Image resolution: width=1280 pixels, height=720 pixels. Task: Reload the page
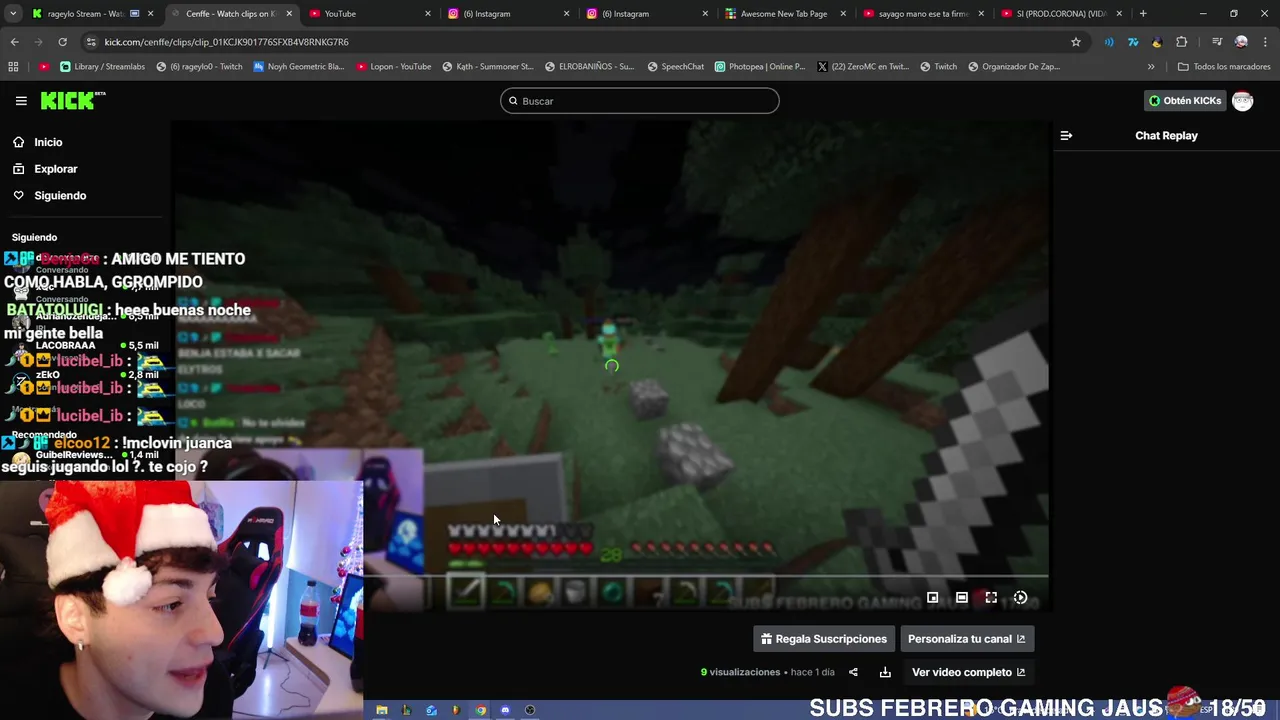click(63, 42)
